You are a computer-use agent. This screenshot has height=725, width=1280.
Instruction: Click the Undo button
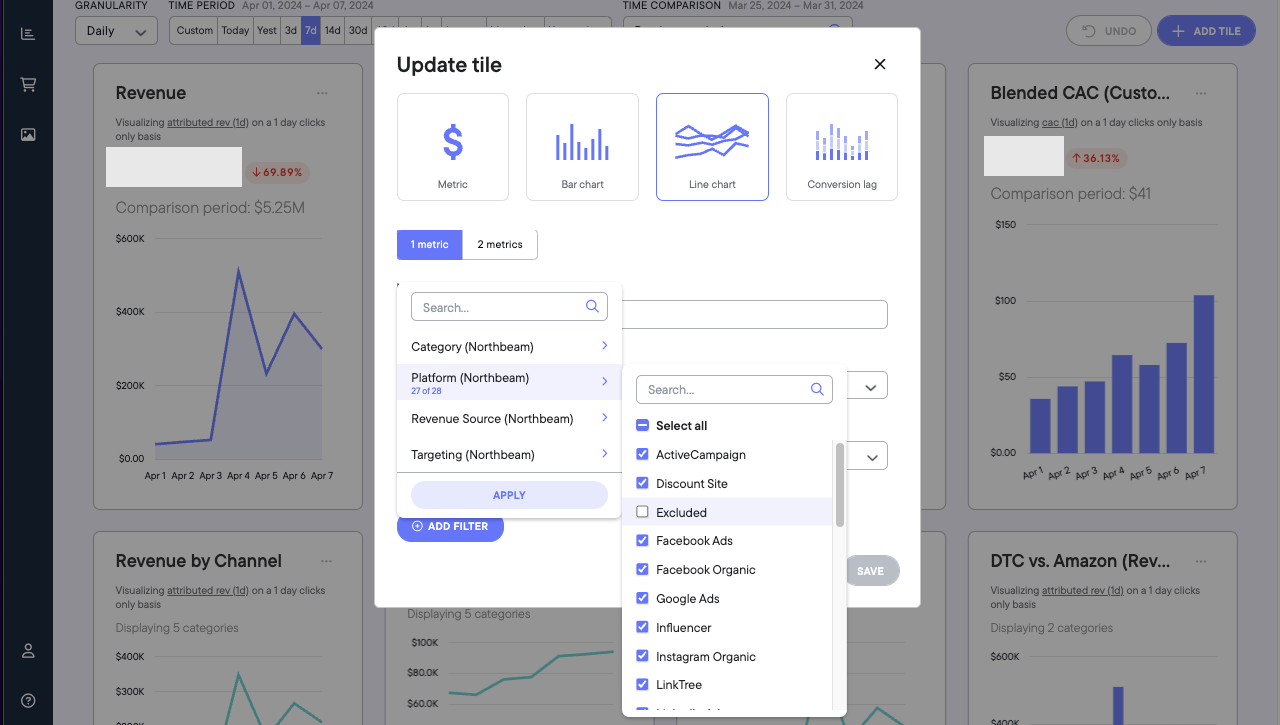[1109, 31]
